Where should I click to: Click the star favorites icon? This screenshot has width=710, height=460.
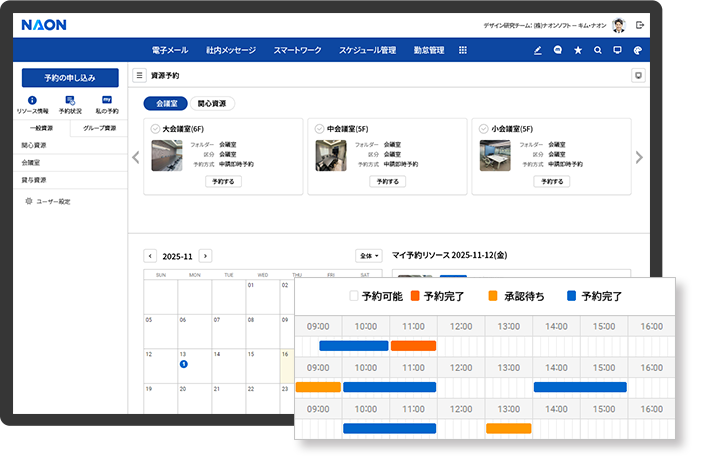click(578, 50)
